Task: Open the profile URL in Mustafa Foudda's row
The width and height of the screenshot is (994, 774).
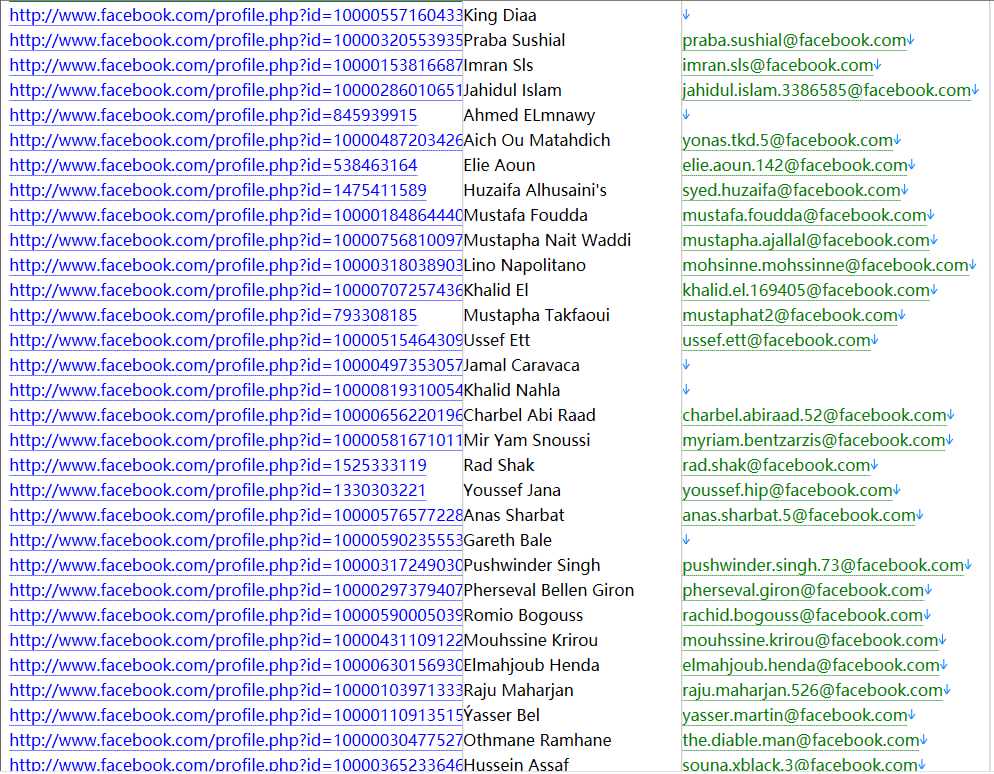Action: tap(236, 216)
